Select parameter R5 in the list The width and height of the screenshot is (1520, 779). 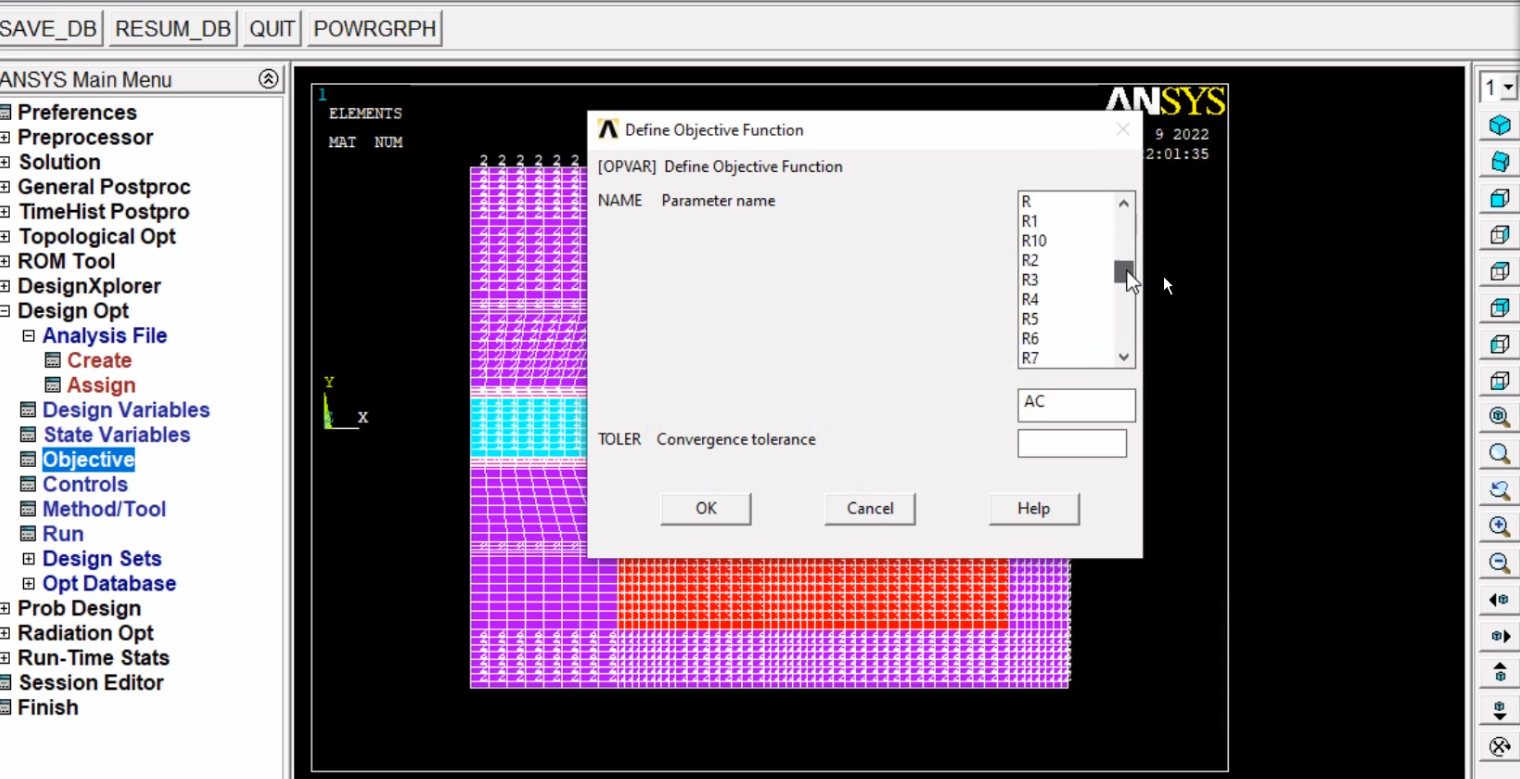pos(1066,319)
